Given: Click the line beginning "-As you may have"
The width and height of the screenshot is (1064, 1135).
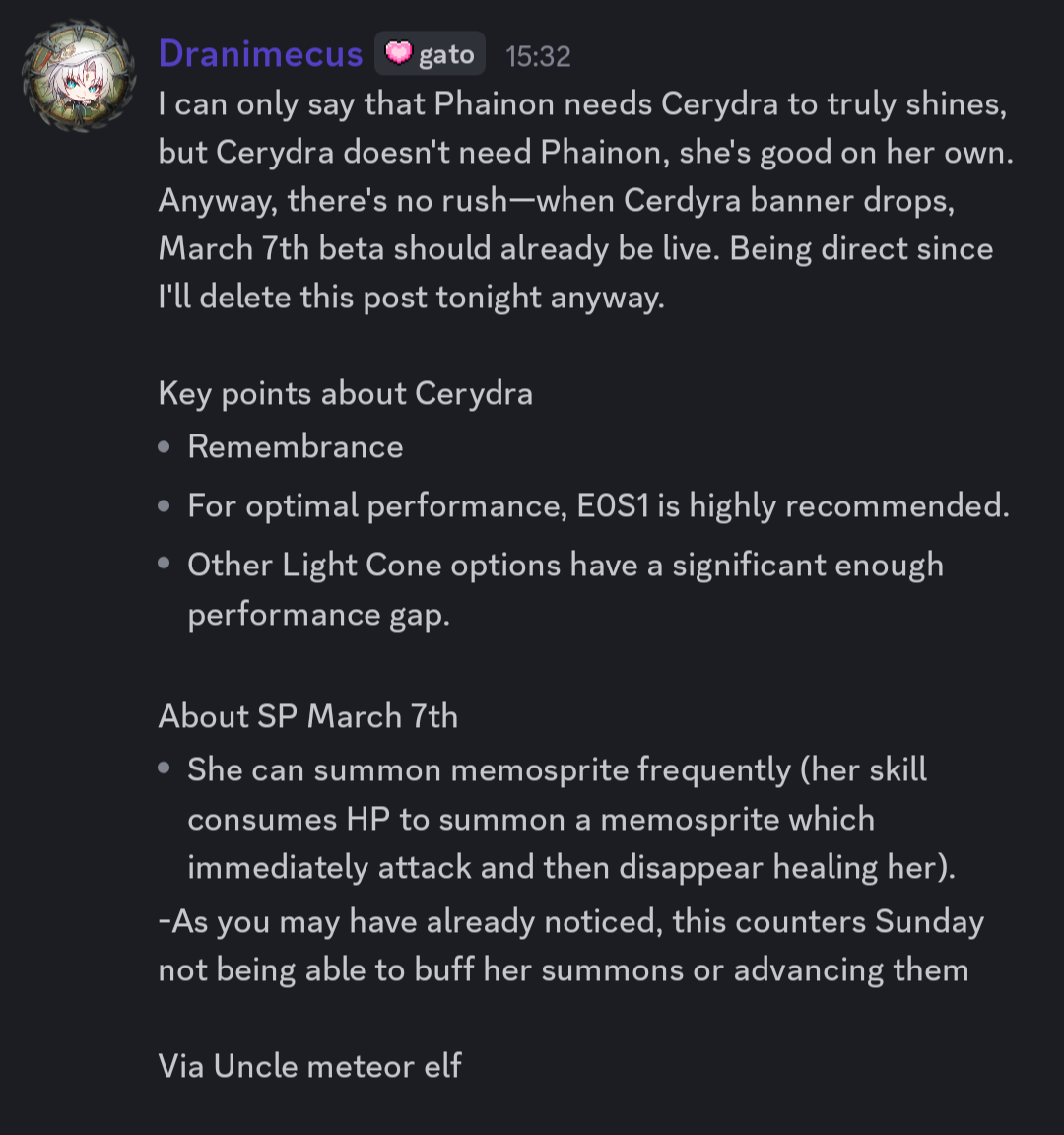Looking at the screenshot, I should 570,922.
